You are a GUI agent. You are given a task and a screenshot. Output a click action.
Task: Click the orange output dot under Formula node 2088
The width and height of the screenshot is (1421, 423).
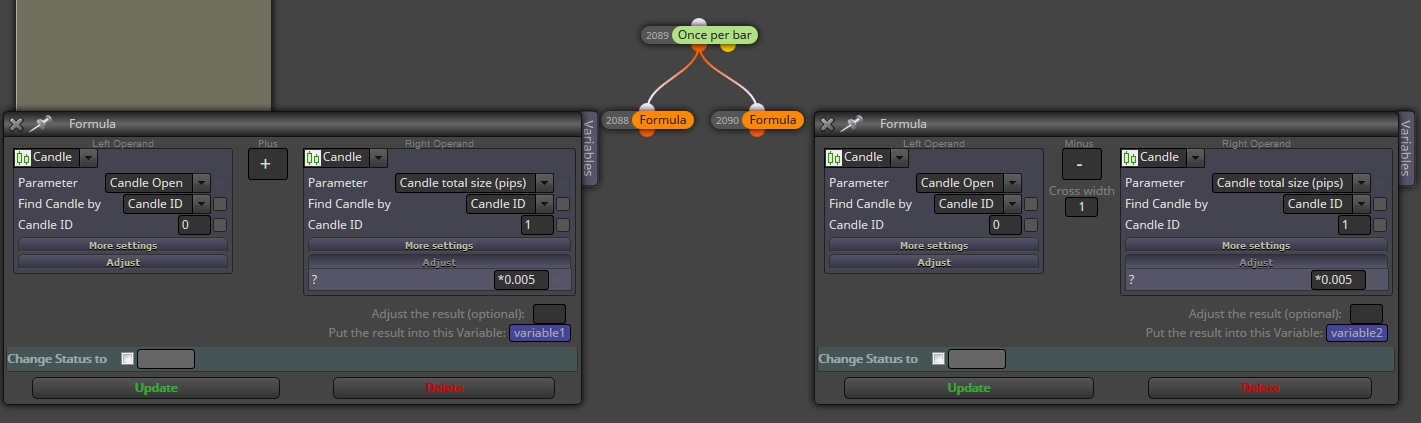[x=647, y=131]
